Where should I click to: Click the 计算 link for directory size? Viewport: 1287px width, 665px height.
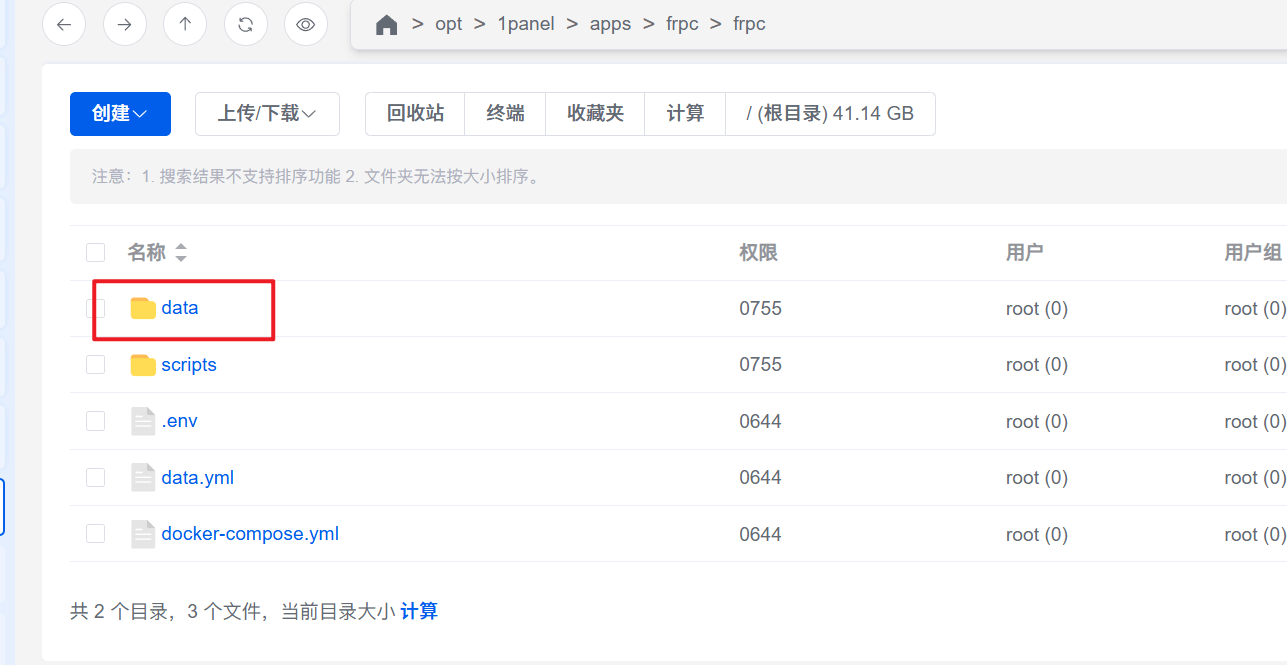click(x=419, y=611)
